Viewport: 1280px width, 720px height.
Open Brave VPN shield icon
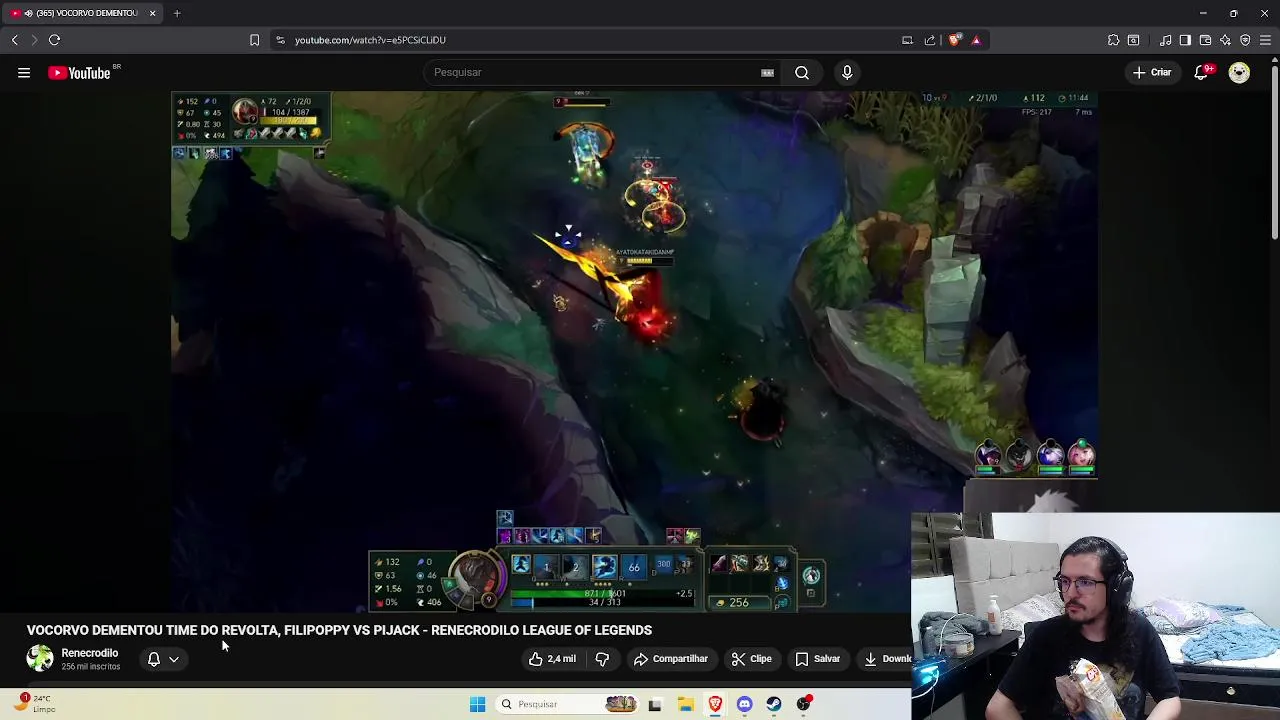point(1245,40)
